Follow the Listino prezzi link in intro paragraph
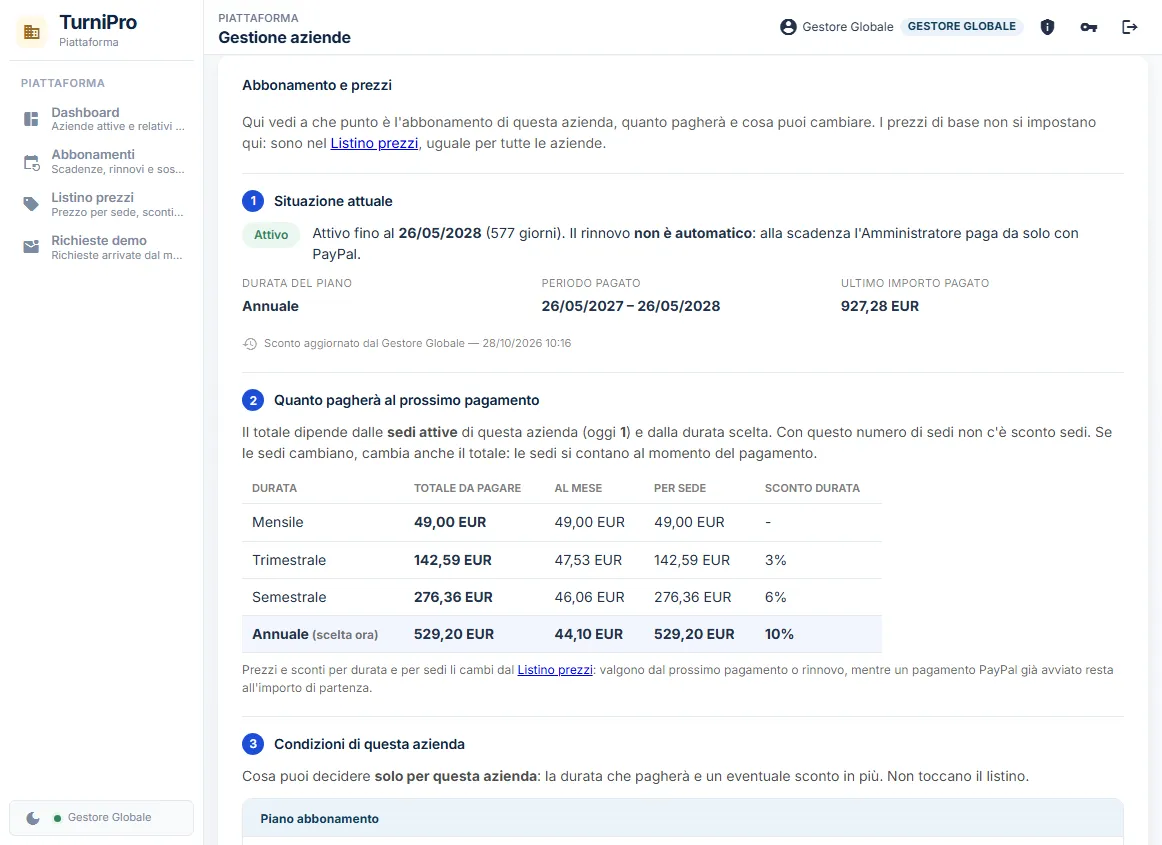 point(374,143)
